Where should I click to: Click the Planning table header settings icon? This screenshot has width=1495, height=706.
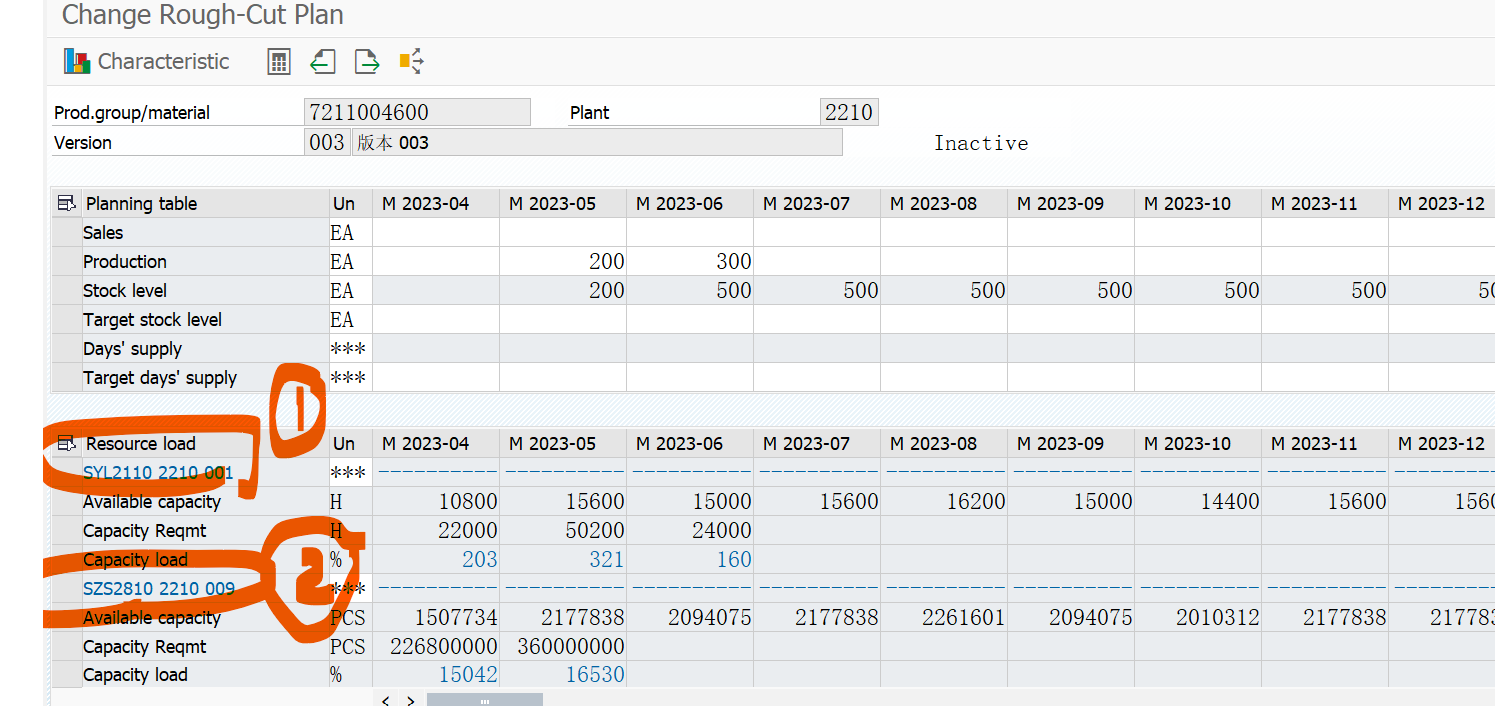tap(67, 204)
